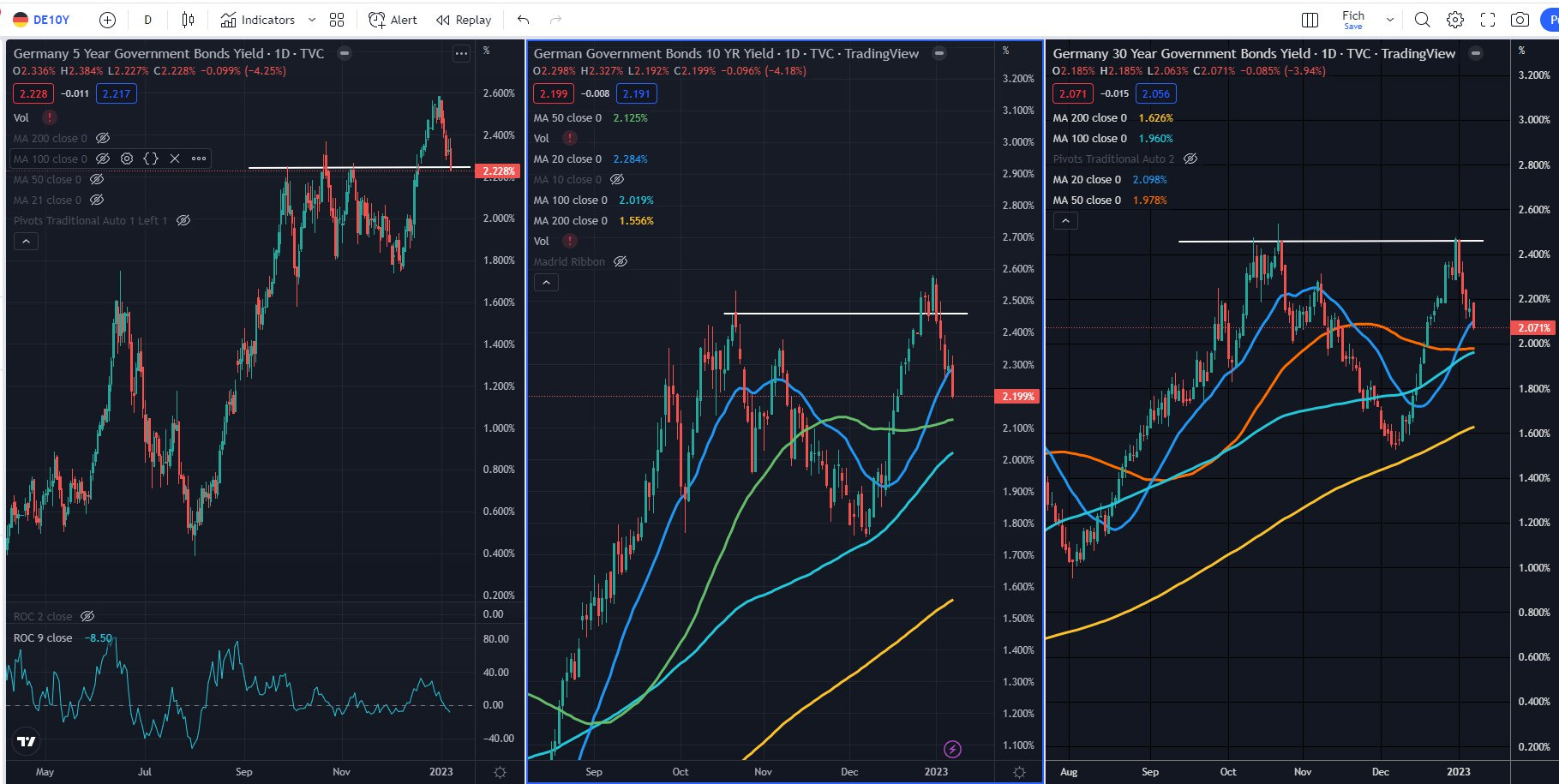Collapse the 5 Year chart title legend

click(345, 53)
